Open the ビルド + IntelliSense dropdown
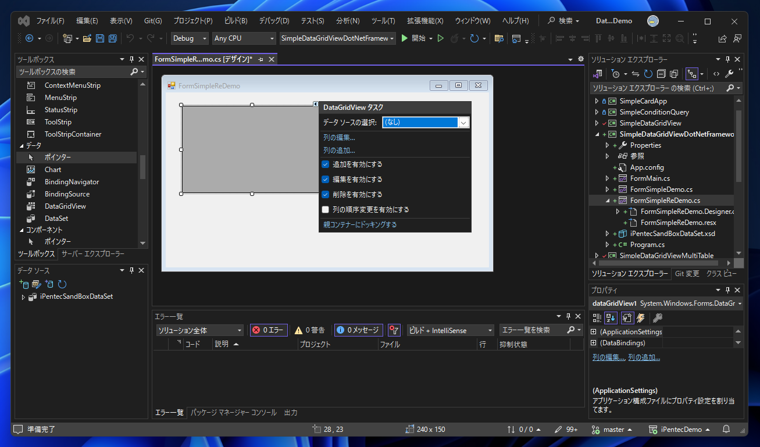 click(x=450, y=330)
